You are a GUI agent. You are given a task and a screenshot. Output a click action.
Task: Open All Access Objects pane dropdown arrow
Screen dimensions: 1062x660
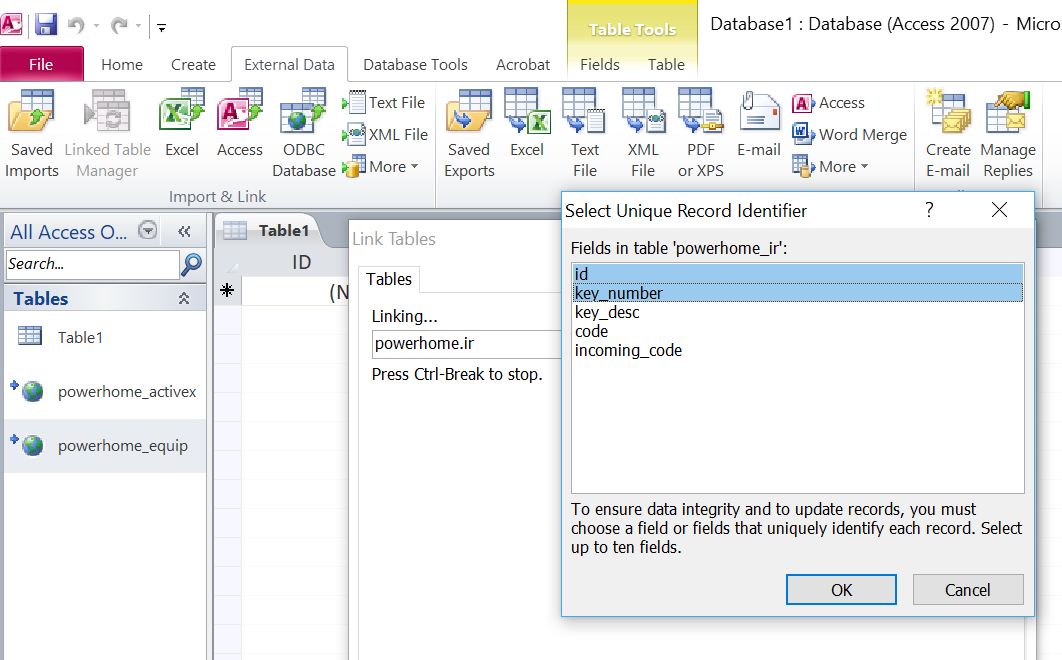148,231
